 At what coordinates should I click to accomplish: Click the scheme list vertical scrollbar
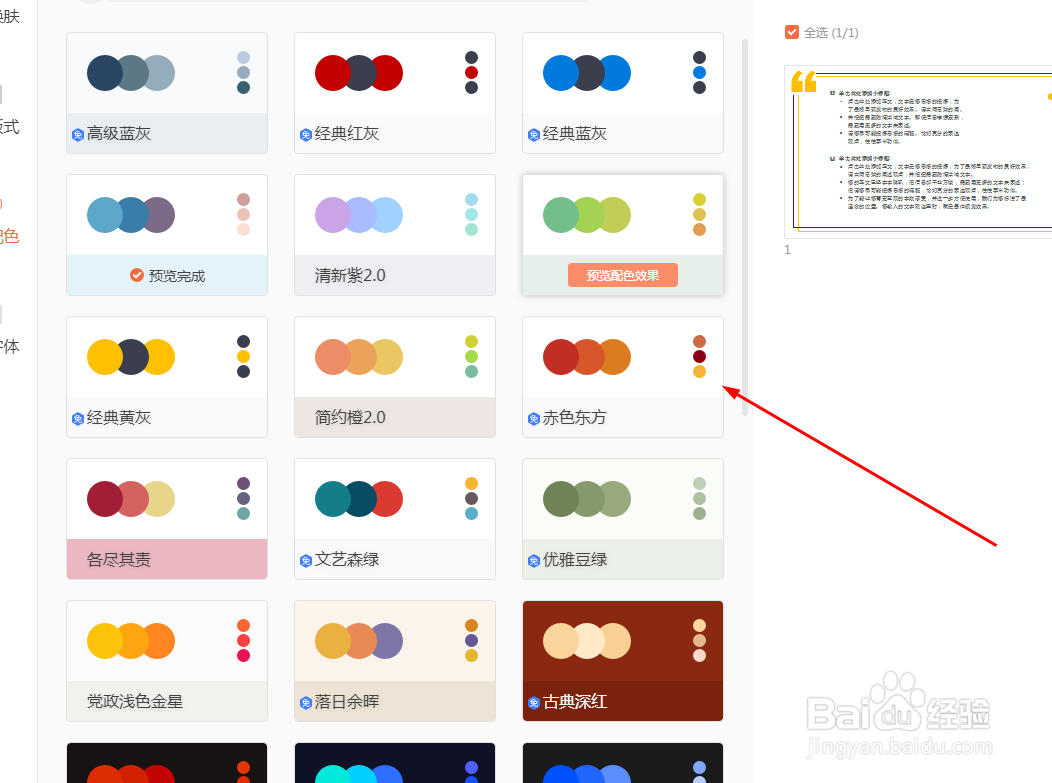(x=745, y=227)
